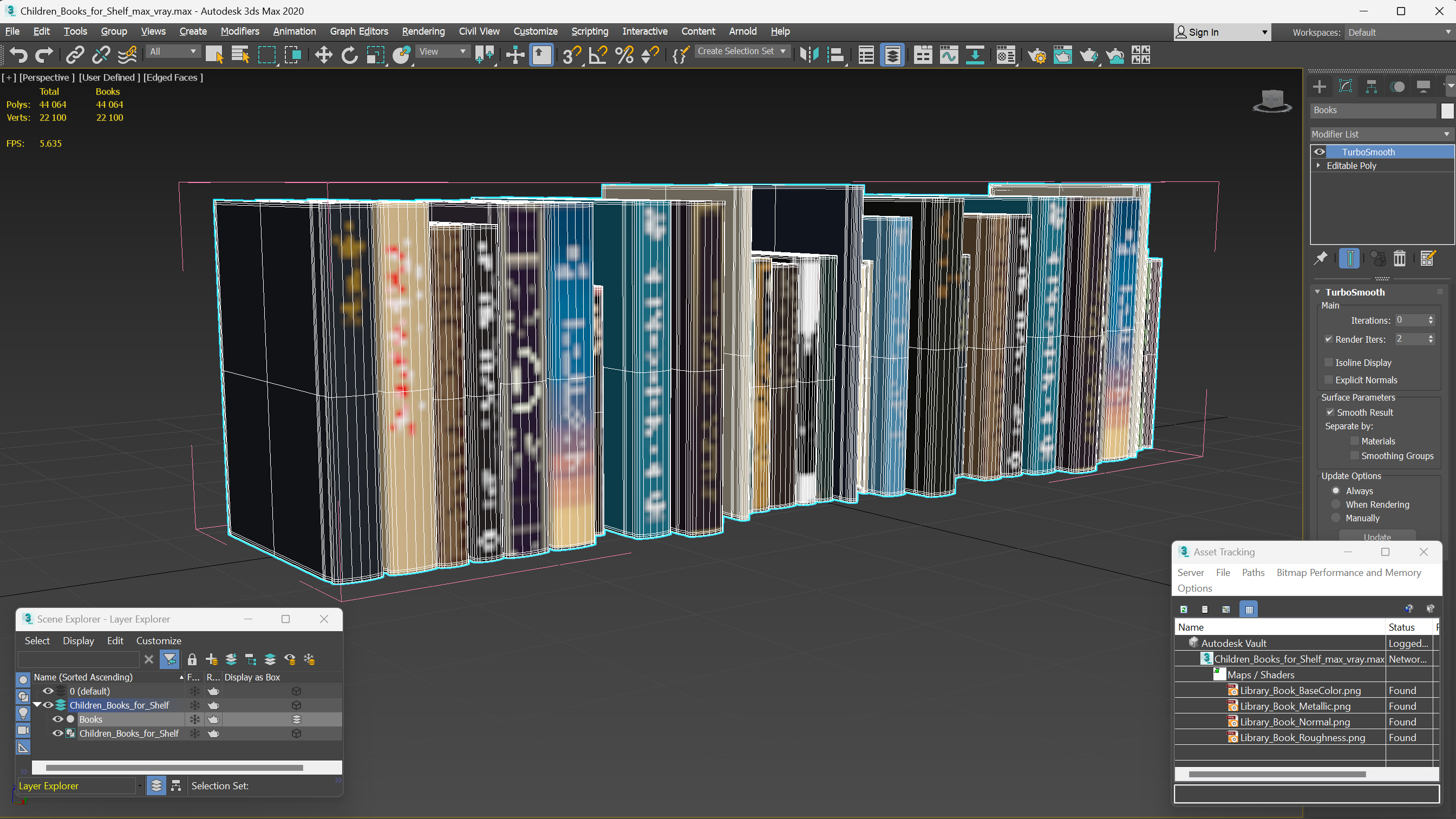Viewport: 1456px width, 819px height.
Task: Open the View reference coordinate dropdown
Action: (x=442, y=51)
